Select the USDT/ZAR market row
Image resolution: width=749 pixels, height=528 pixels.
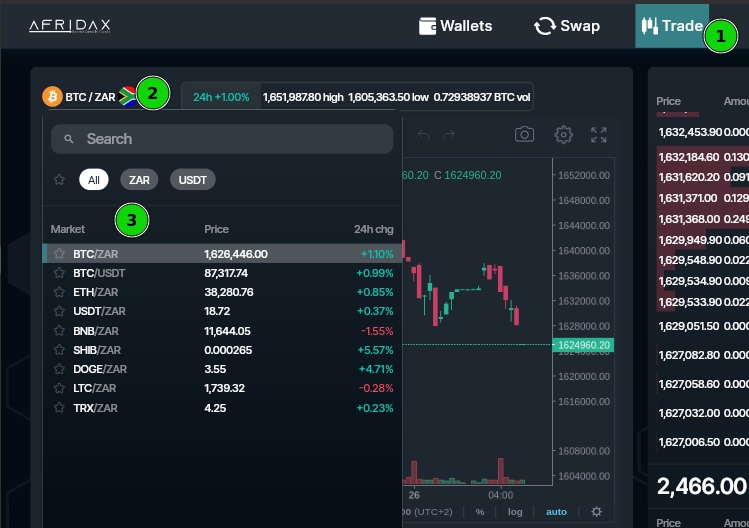pyautogui.click(x=222, y=311)
